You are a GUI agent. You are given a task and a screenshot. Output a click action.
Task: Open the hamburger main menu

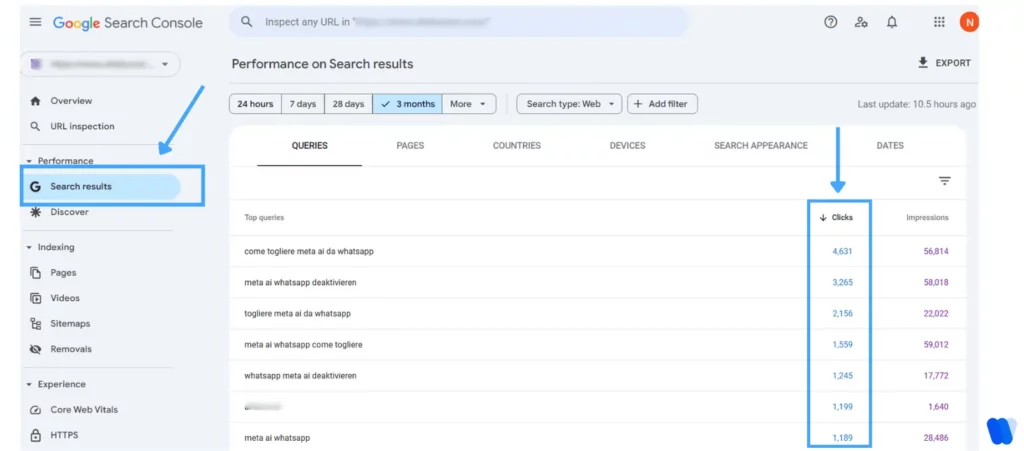coord(35,22)
